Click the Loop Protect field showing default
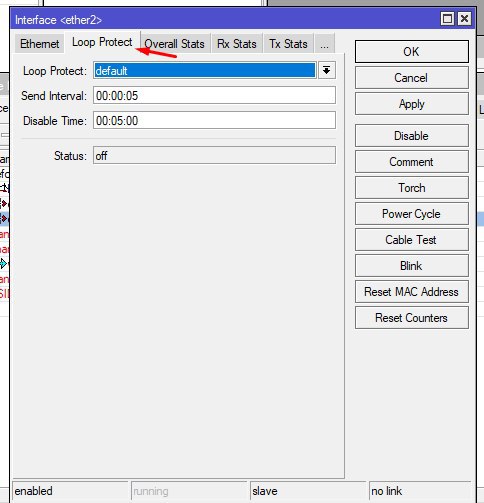 [x=205, y=70]
